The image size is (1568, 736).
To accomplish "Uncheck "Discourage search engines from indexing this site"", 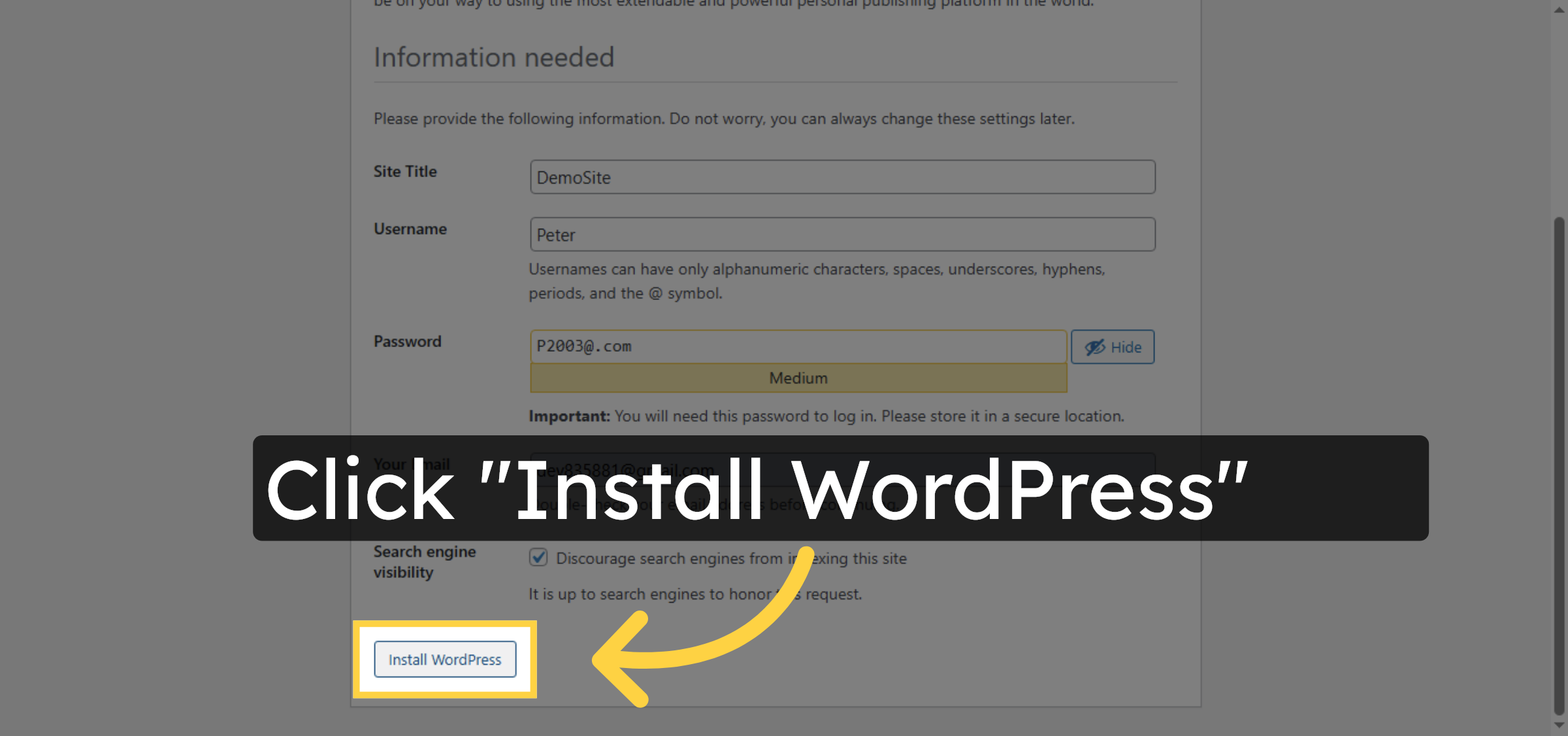I will click(x=537, y=558).
